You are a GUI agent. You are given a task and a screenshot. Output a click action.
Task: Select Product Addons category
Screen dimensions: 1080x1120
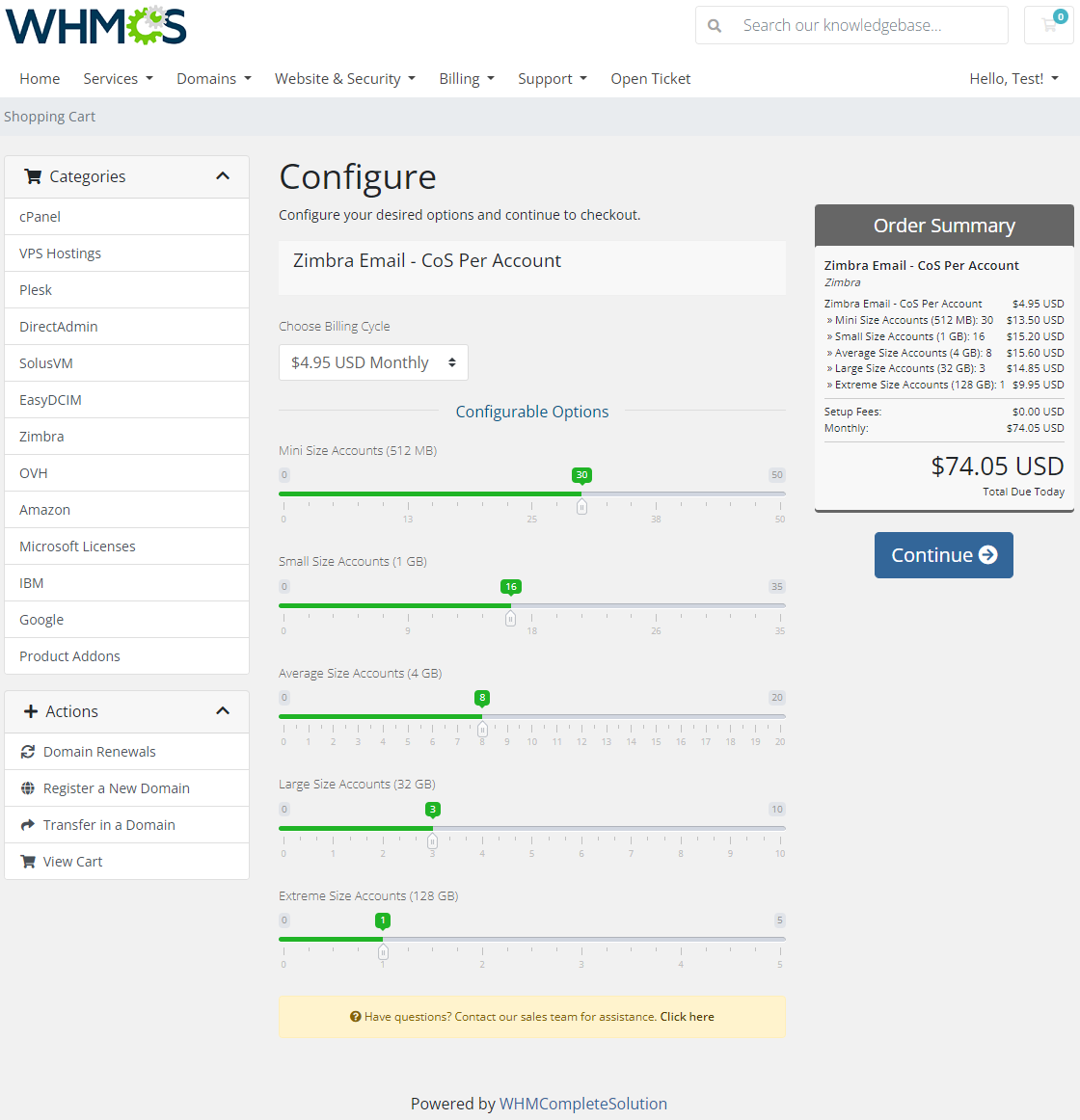tap(126, 655)
